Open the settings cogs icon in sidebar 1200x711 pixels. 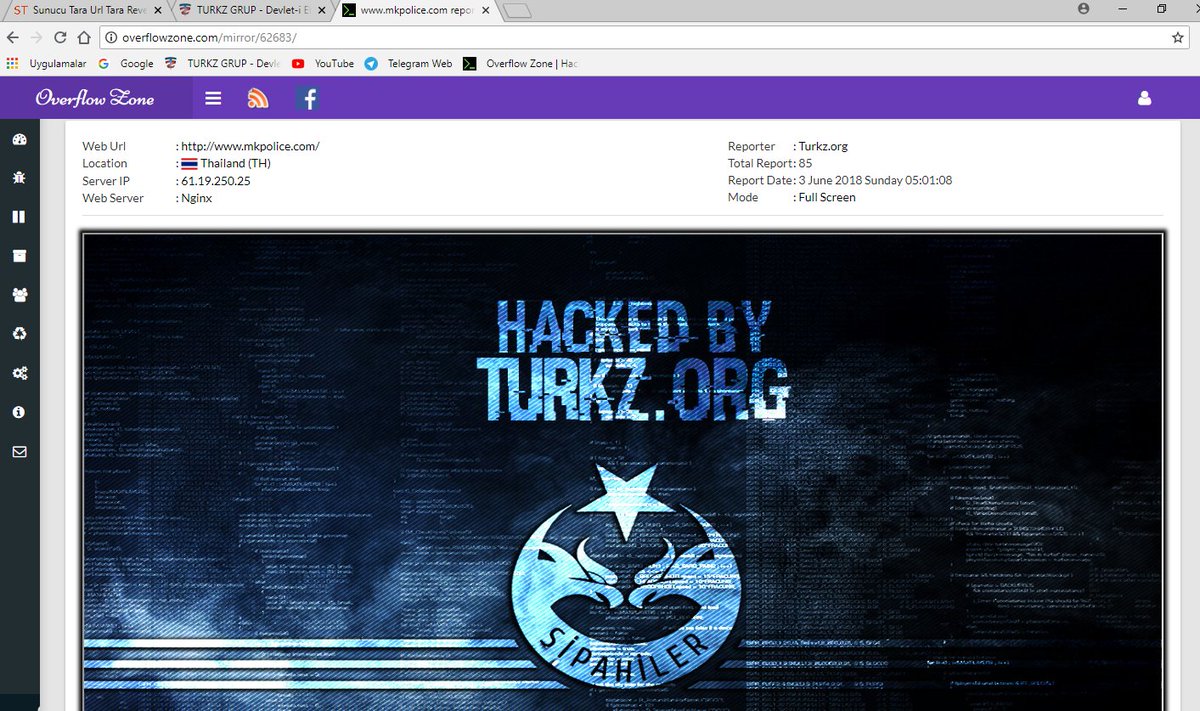19,373
